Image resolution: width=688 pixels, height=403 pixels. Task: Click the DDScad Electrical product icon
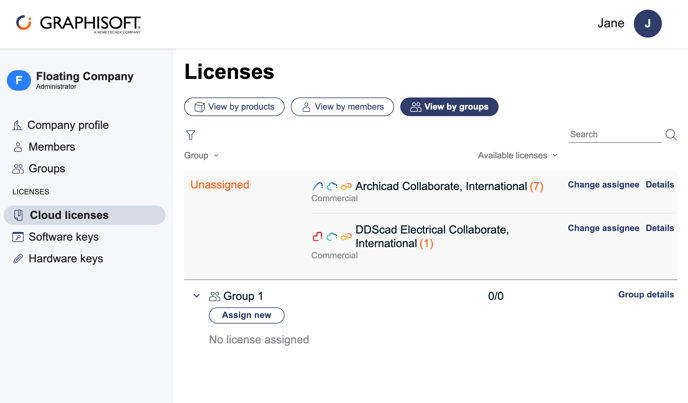[x=317, y=237]
